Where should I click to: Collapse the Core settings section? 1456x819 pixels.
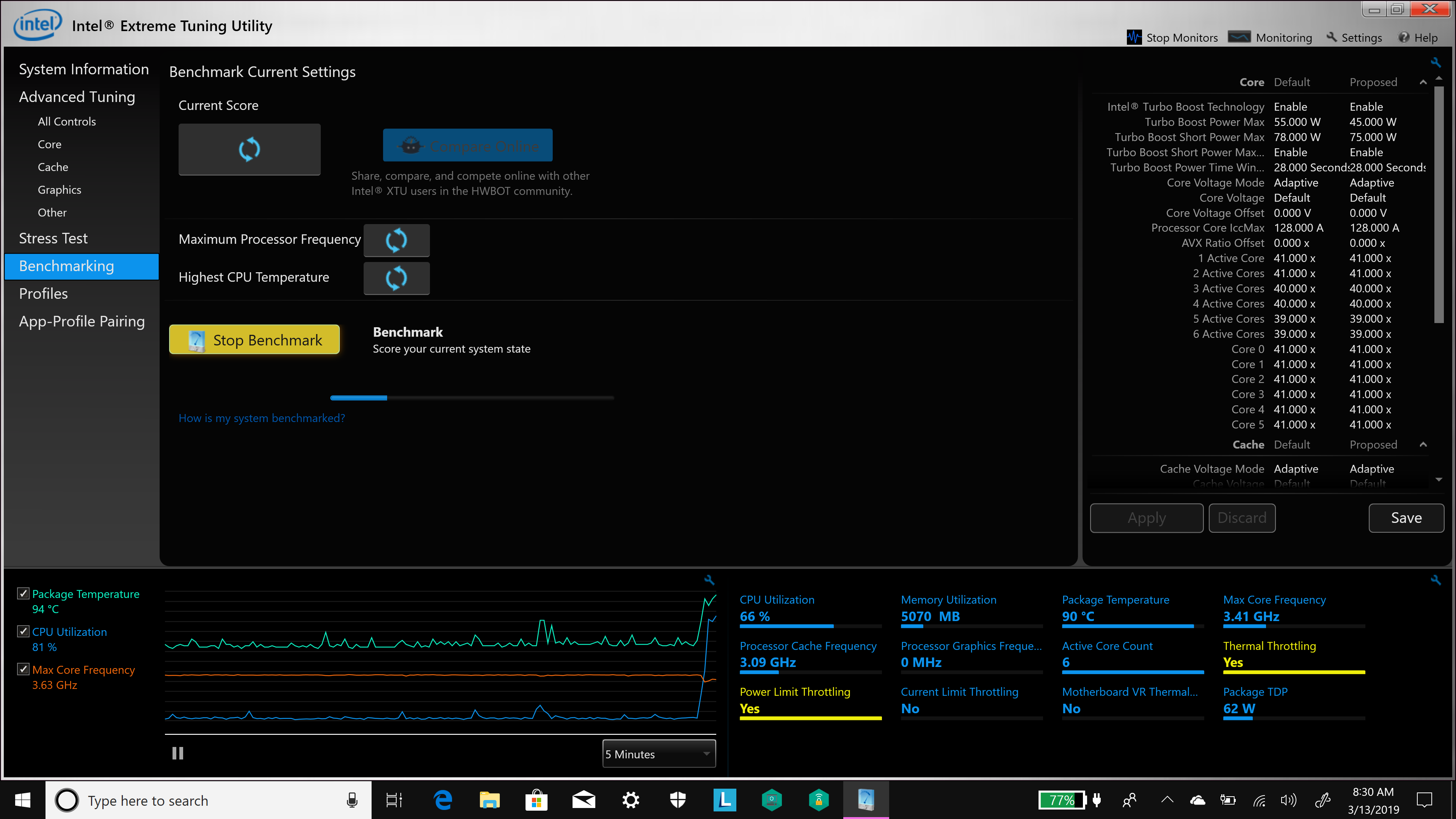(1423, 83)
